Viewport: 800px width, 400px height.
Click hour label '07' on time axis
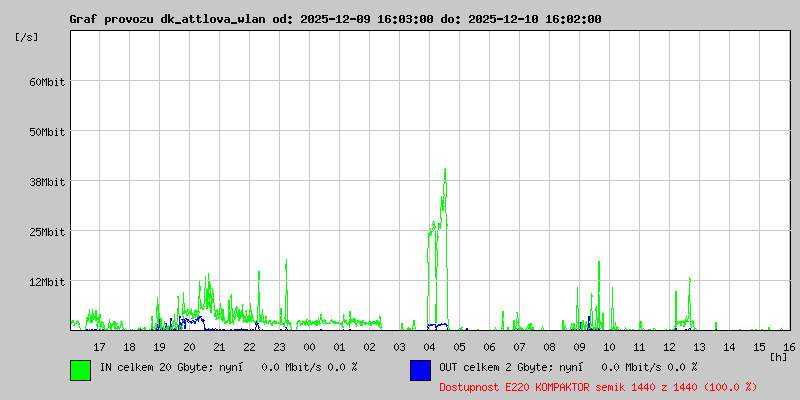pyautogui.click(x=519, y=347)
